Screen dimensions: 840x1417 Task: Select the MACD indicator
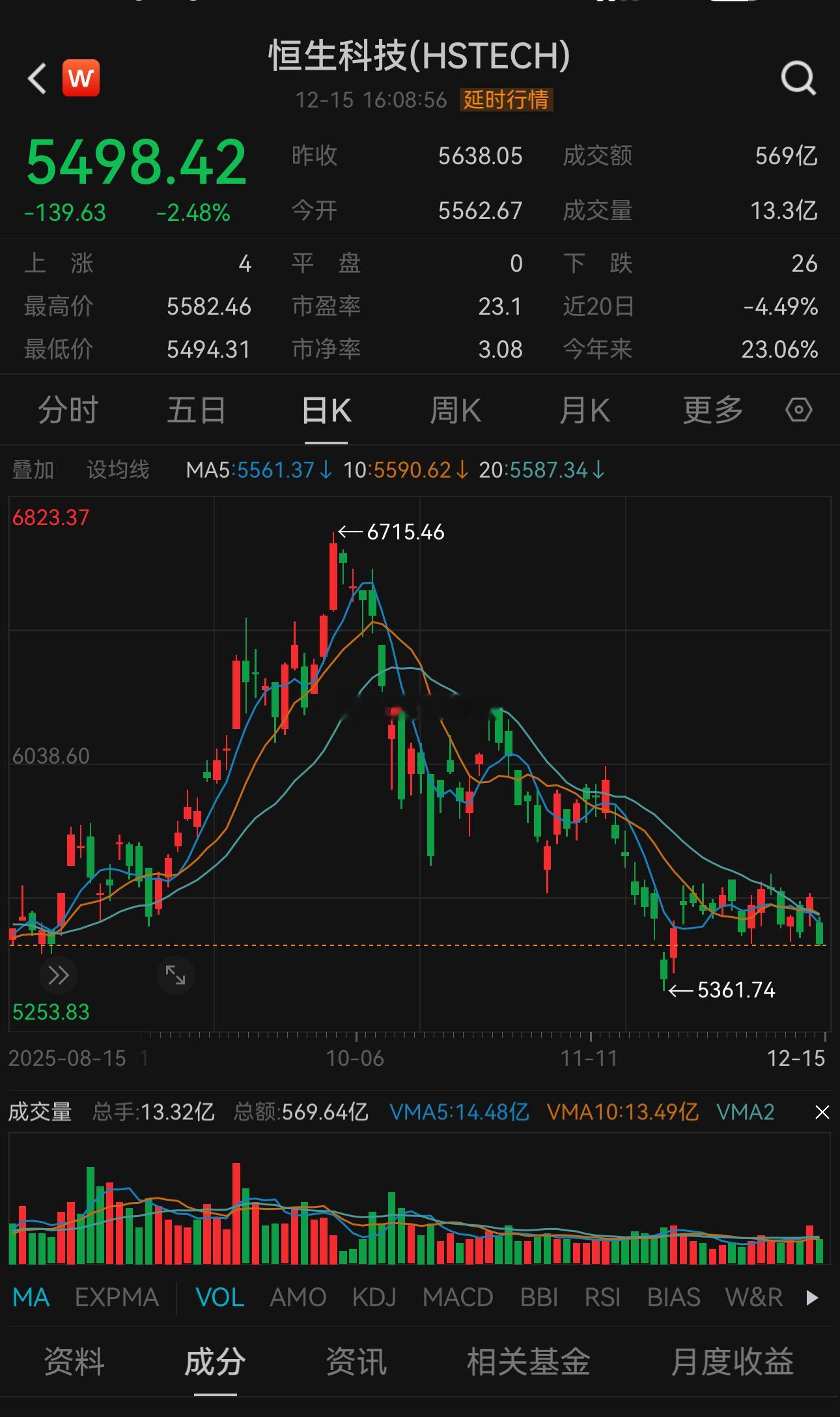coord(458,1297)
